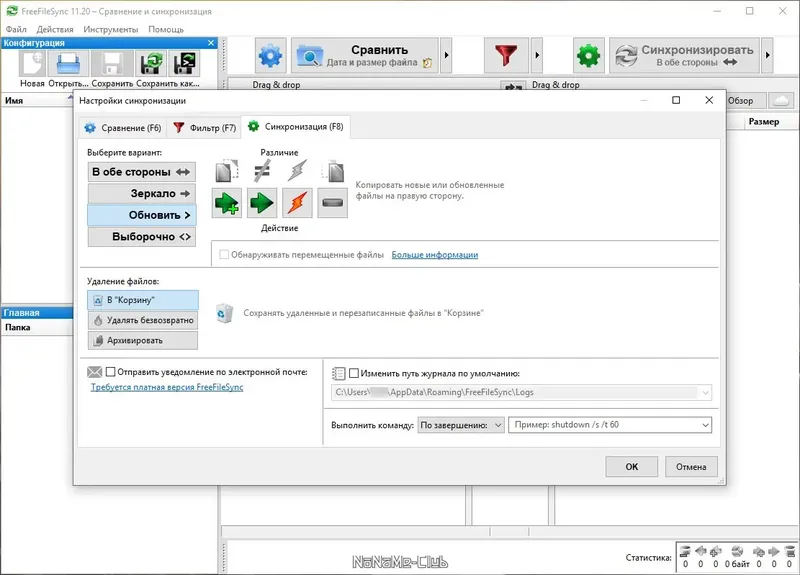Image resolution: width=800 pixels, height=575 pixels.
Task: Select the Главная row in the left panel
Action: pyautogui.click(x=37, y=313)
